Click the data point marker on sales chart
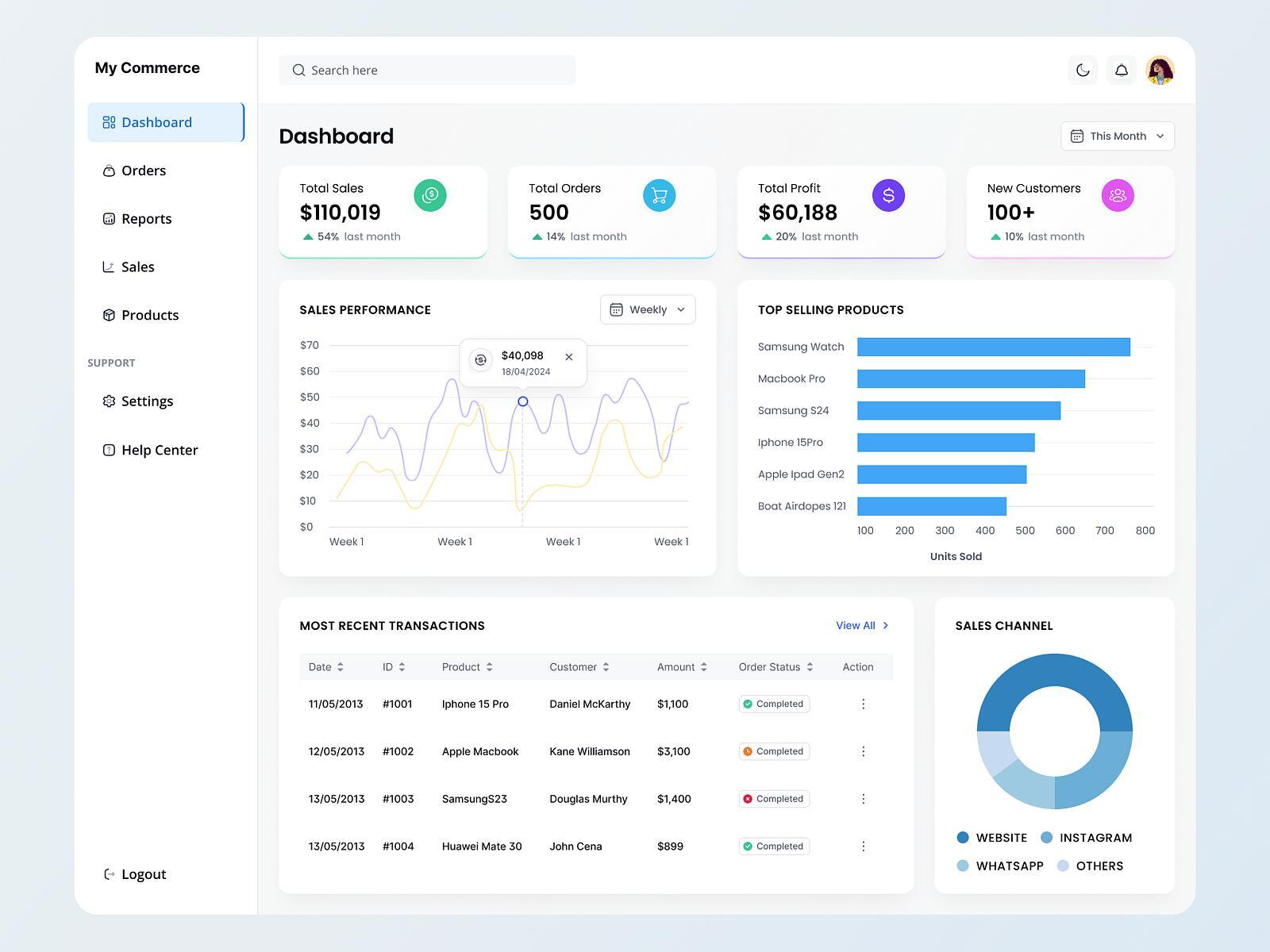Screen dimensions: 1270x952 click(522, 401)
